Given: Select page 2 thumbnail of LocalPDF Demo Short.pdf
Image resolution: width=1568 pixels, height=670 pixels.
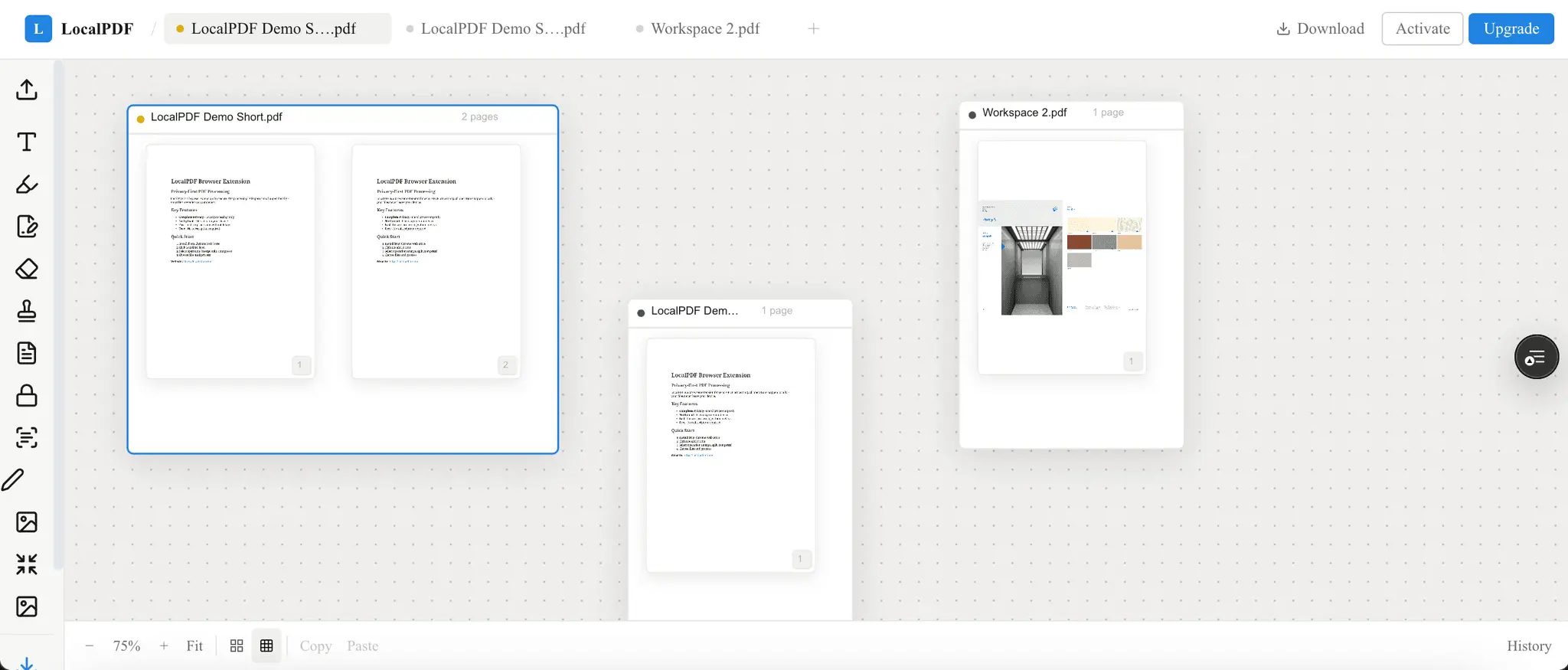Looking at the screenshot, I should [x=436, y=261].
